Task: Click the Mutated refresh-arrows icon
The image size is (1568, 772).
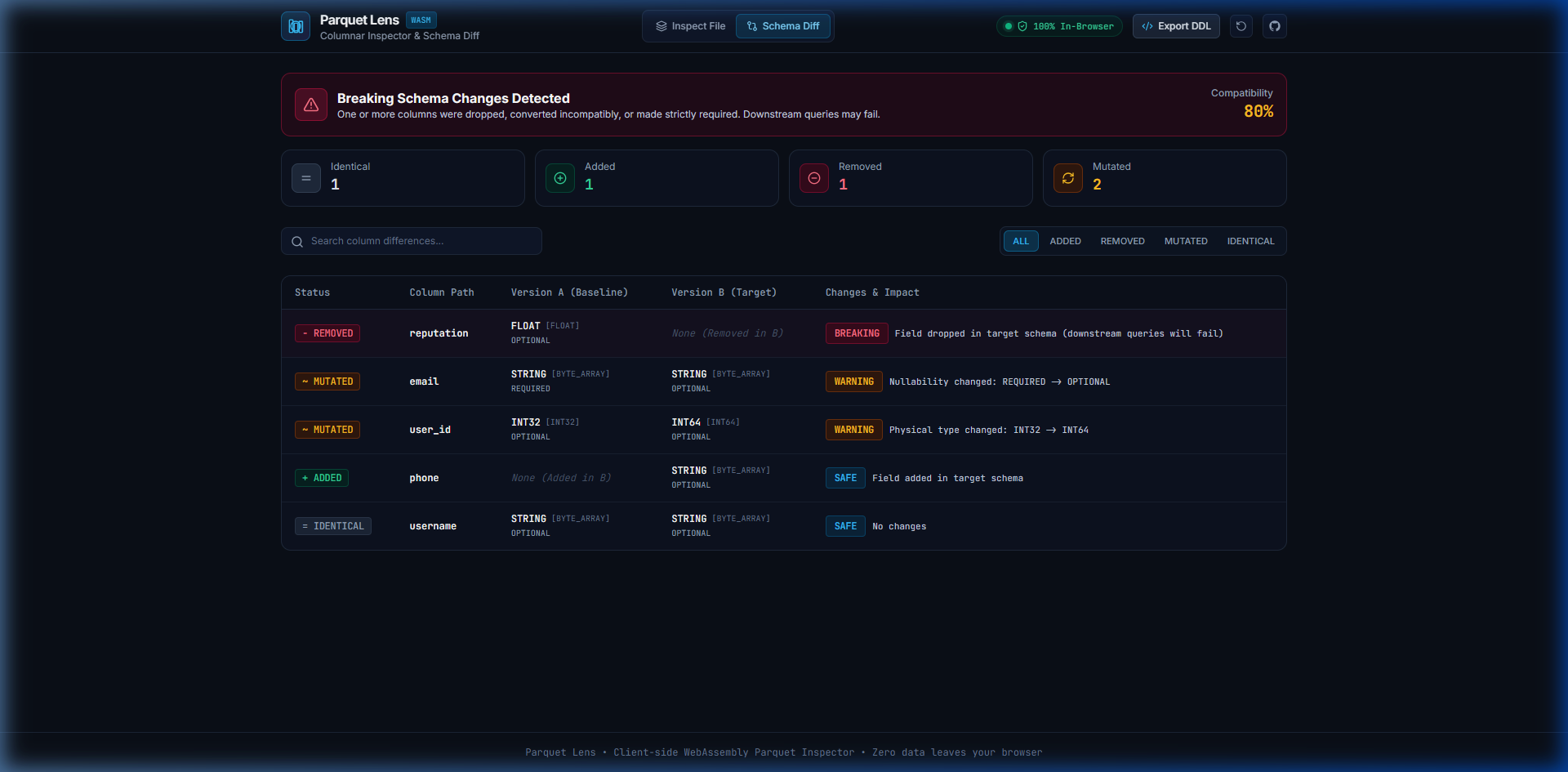Action: coord(1068,178)
